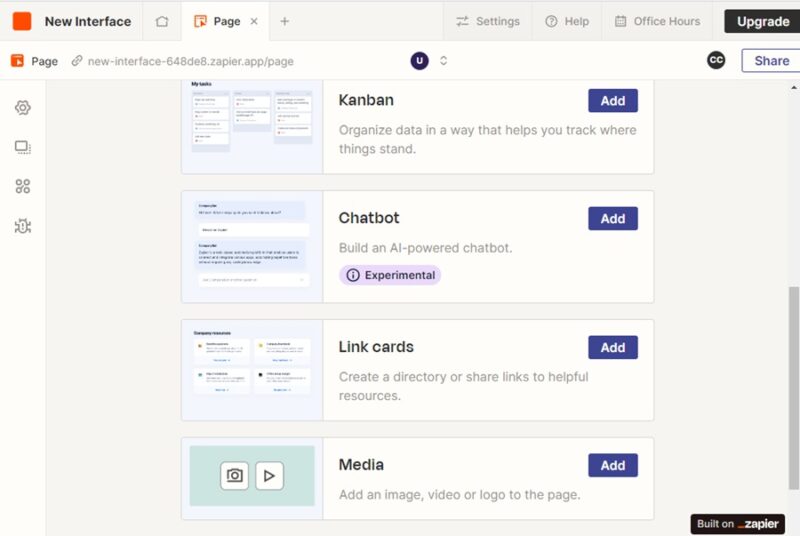
Task: Open sidebar layout screen icon
Action: tap(22, 147)
